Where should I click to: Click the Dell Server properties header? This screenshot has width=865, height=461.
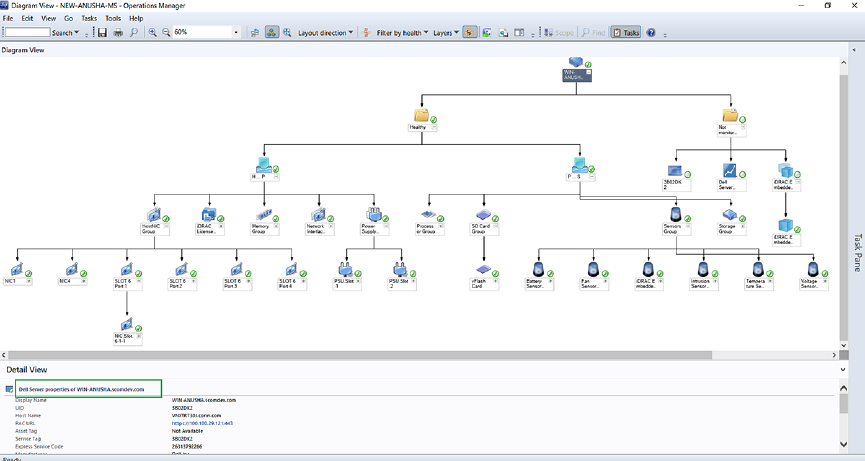(82, 389)
